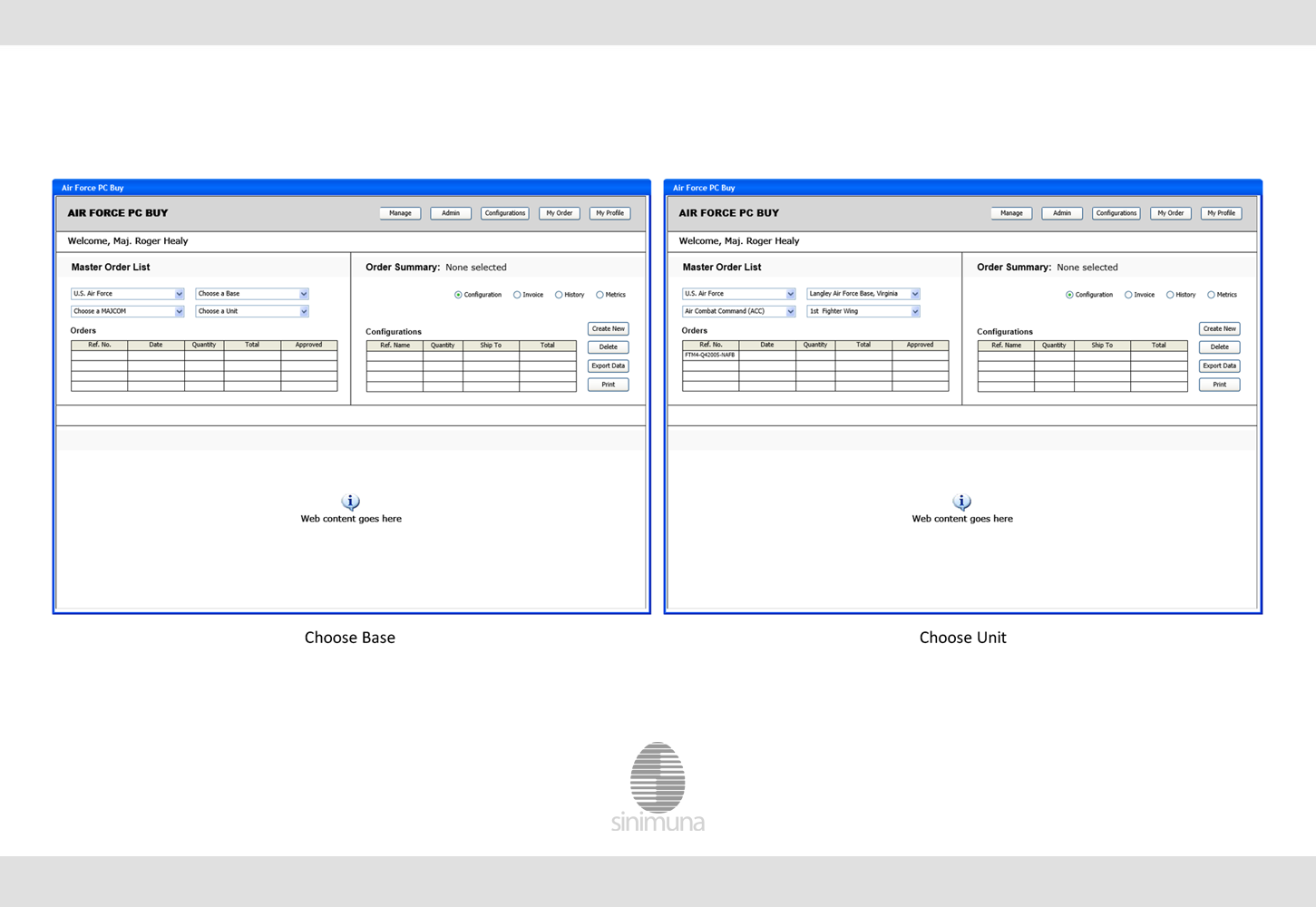Open U.S. Air Force dropdown in Choose Unit window
This screenshot has height=907, width=1316.
click(x=739, y=294)
